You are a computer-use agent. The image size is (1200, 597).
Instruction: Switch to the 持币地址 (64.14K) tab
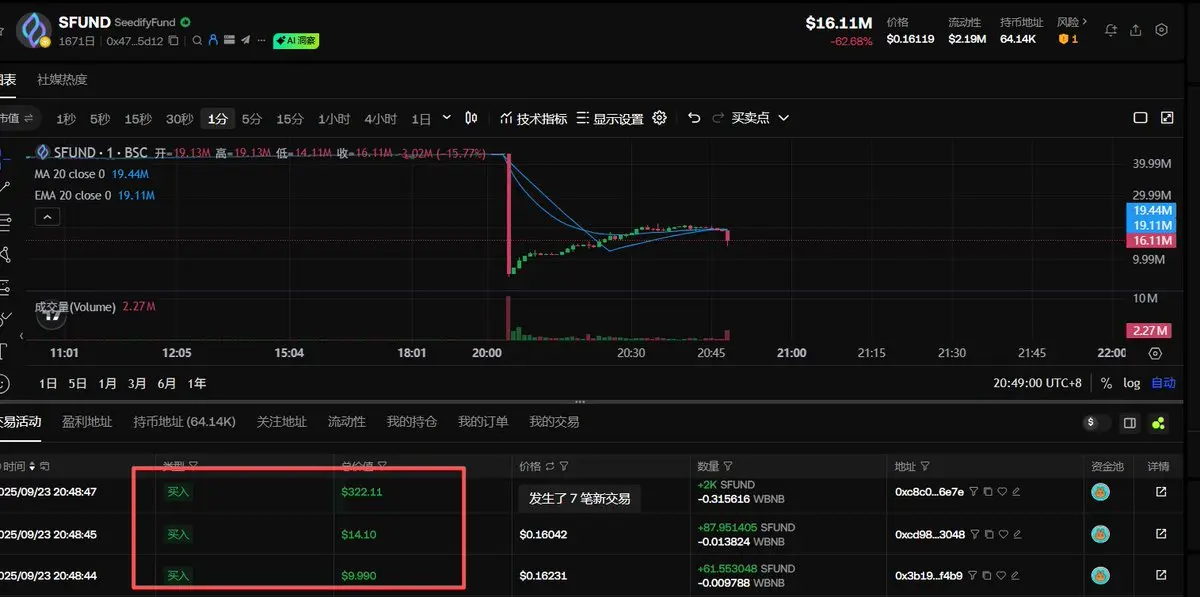click(184, 422)
